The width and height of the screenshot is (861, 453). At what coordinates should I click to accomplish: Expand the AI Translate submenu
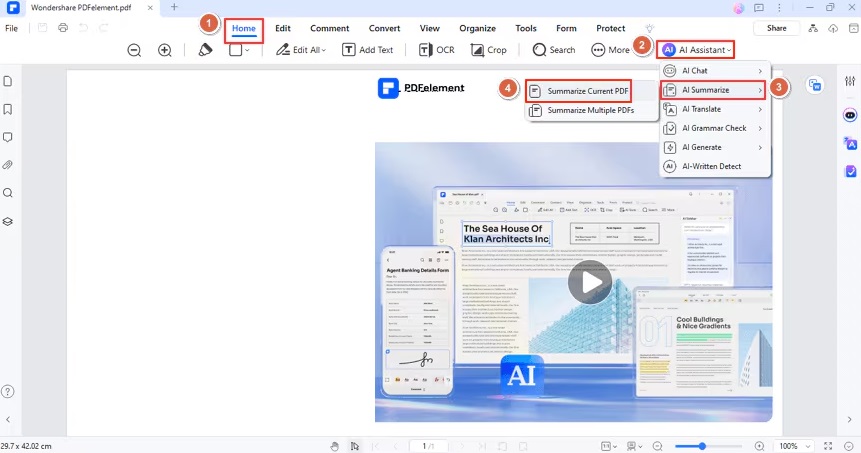pyautogui.click(x=715, y=109)
